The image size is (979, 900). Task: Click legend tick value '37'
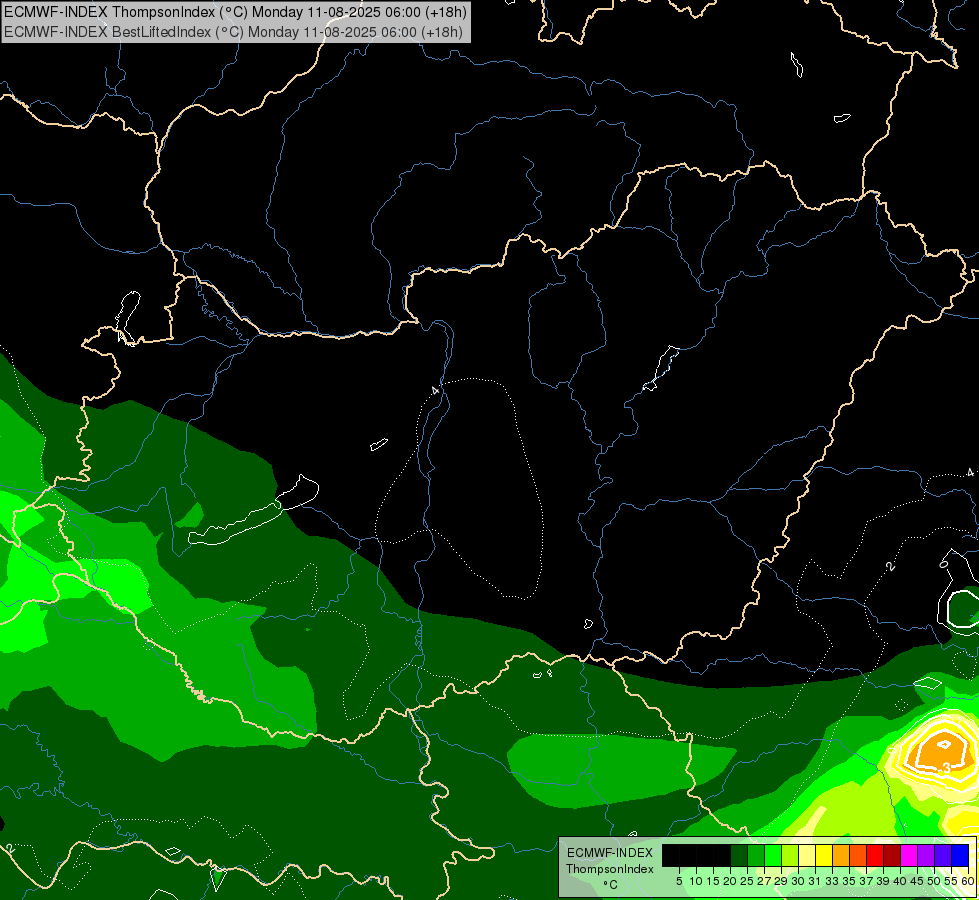coord(867,881)
